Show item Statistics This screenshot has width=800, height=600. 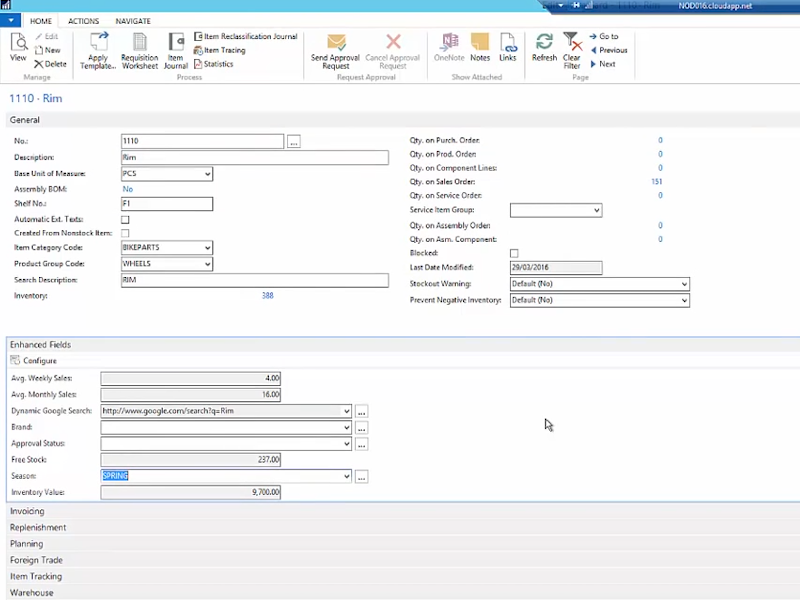pyautogui.click(x=213, y=64)
